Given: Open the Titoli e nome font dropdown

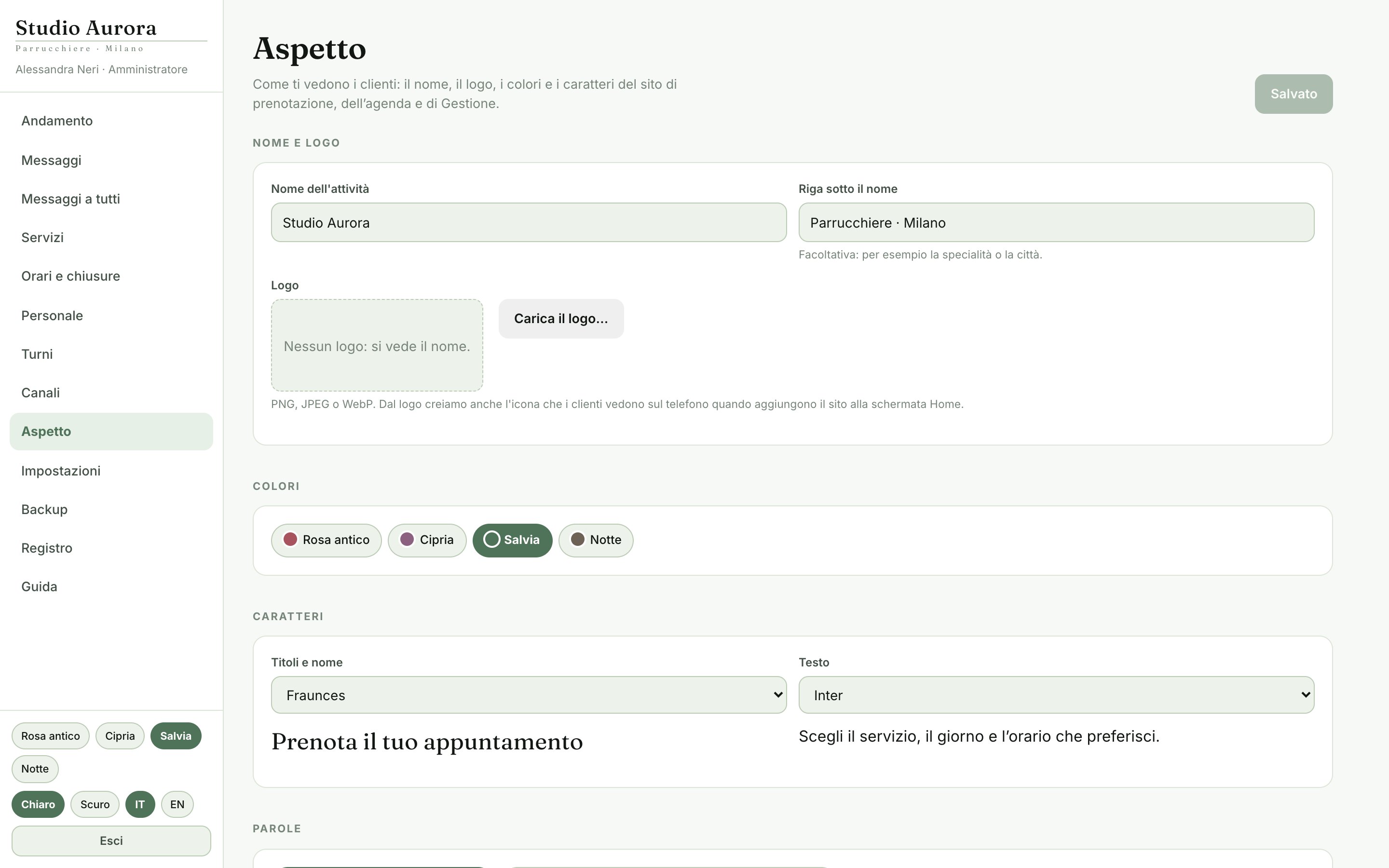Looking at the screenshot, I should 529,694.
